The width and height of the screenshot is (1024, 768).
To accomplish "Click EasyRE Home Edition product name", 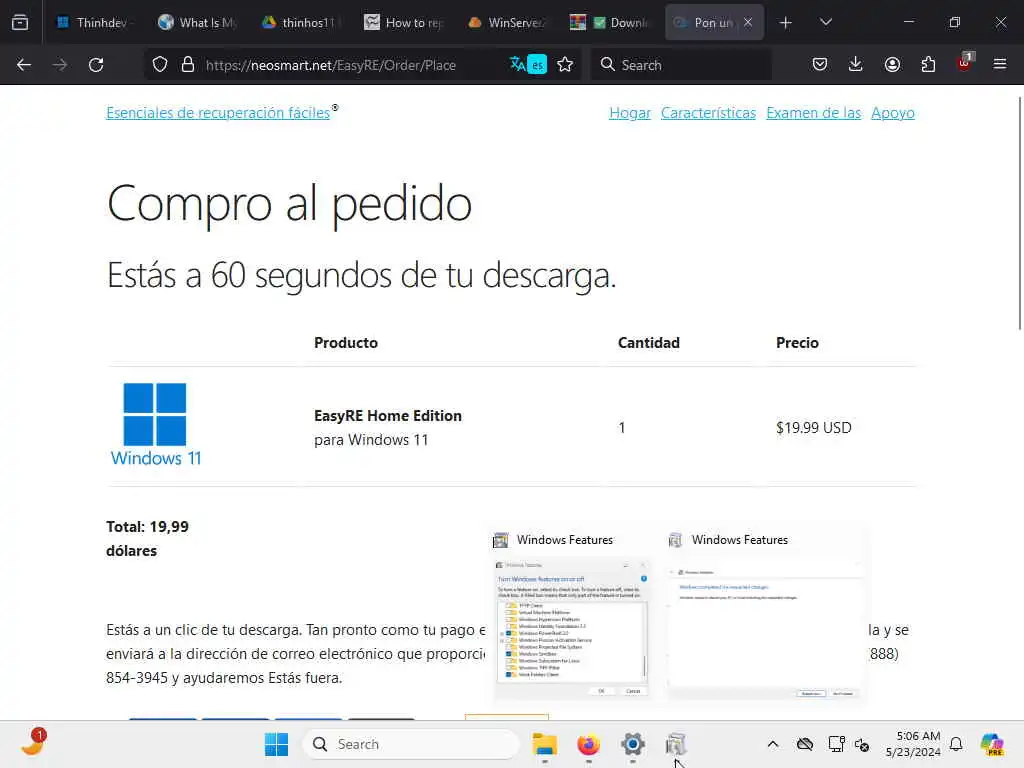I will [388, 415].
